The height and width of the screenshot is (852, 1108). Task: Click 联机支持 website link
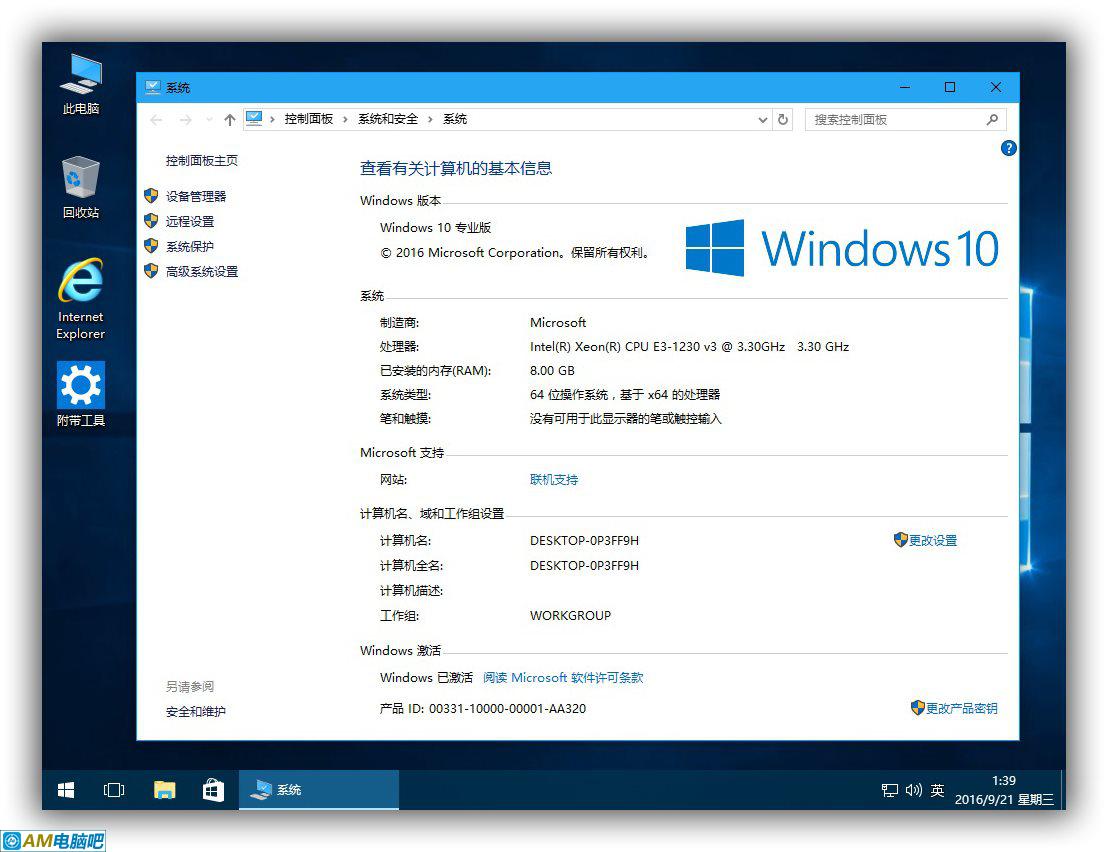pyautogui.click(x=554, y=480)
